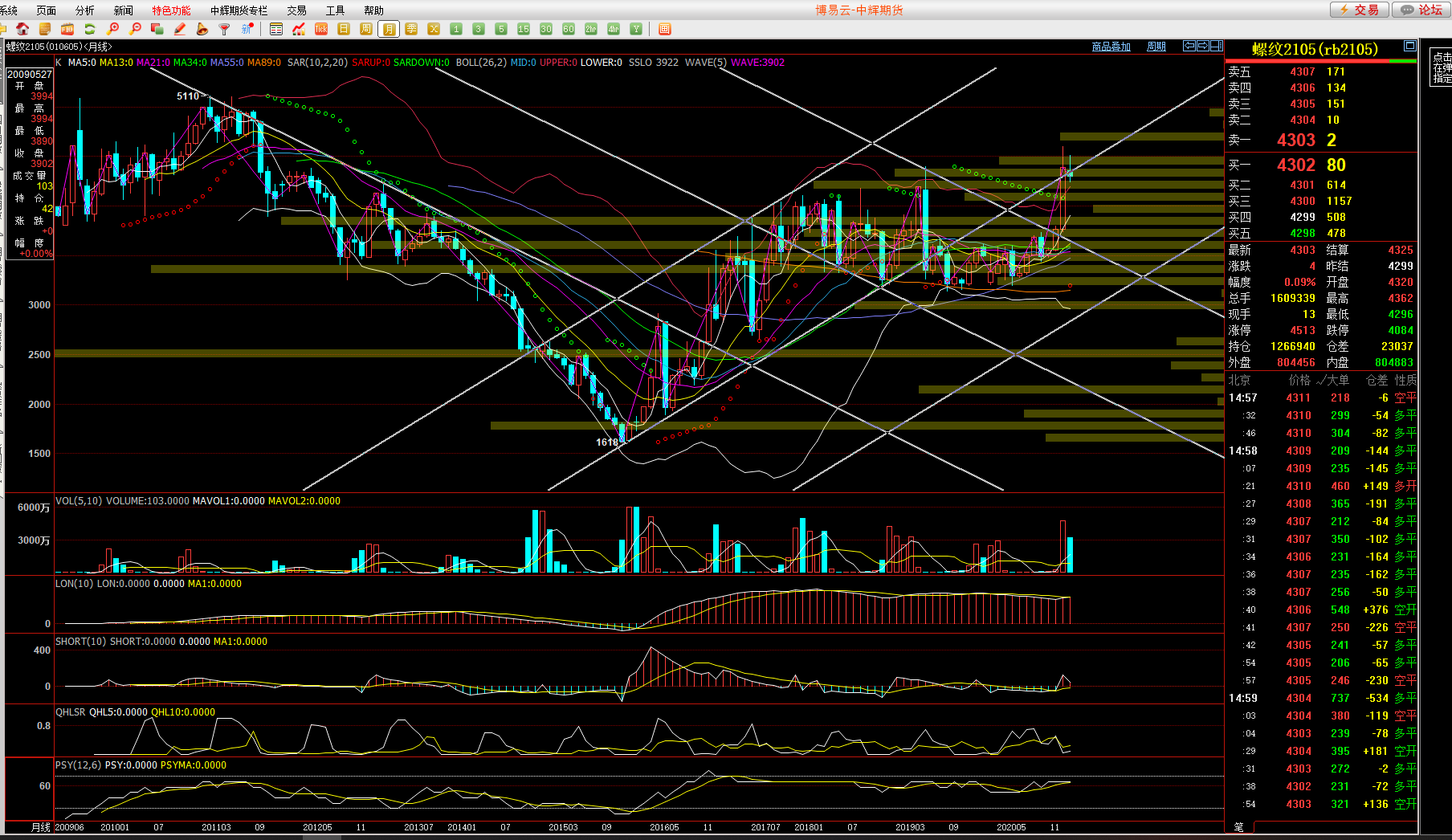
Task: Open the 特色功能 menu
Action: (171, 10)
